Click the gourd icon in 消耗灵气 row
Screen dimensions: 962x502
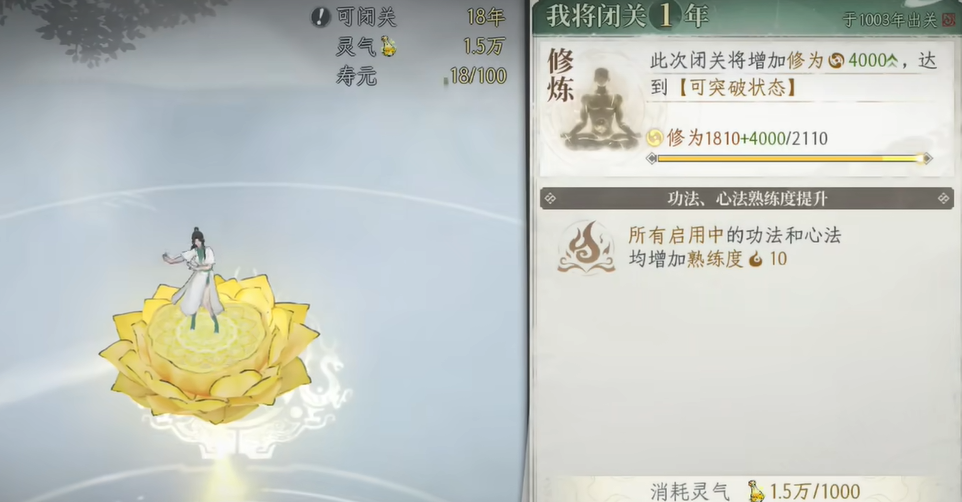point(756,491)
